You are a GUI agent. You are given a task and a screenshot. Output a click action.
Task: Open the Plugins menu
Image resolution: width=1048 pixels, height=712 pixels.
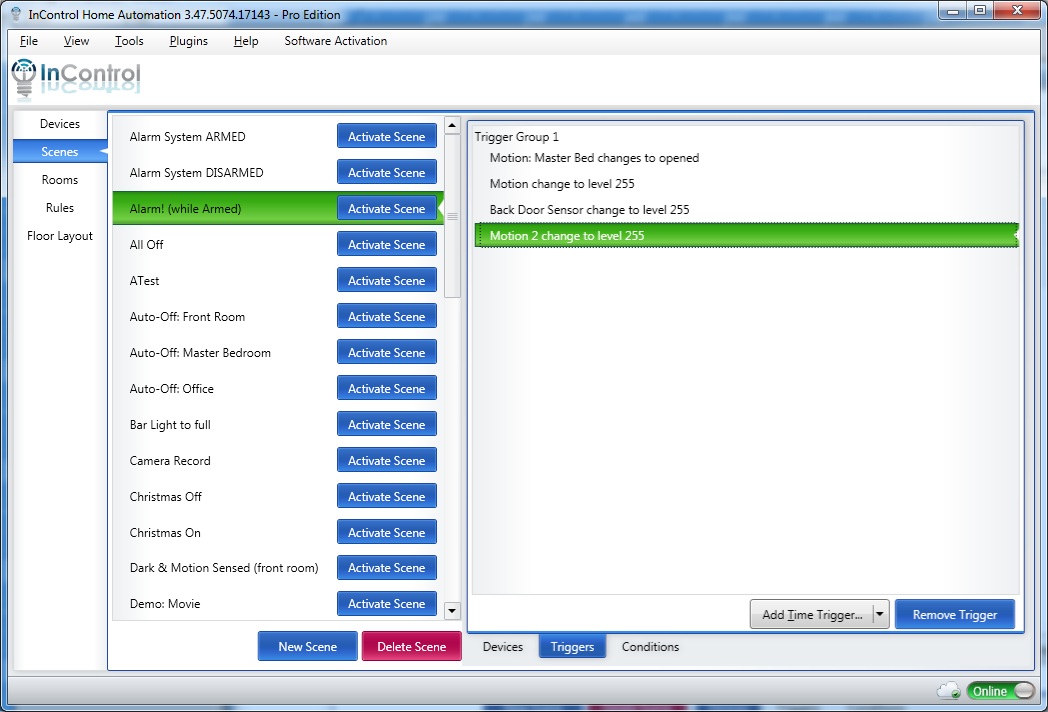coord(188,41)
